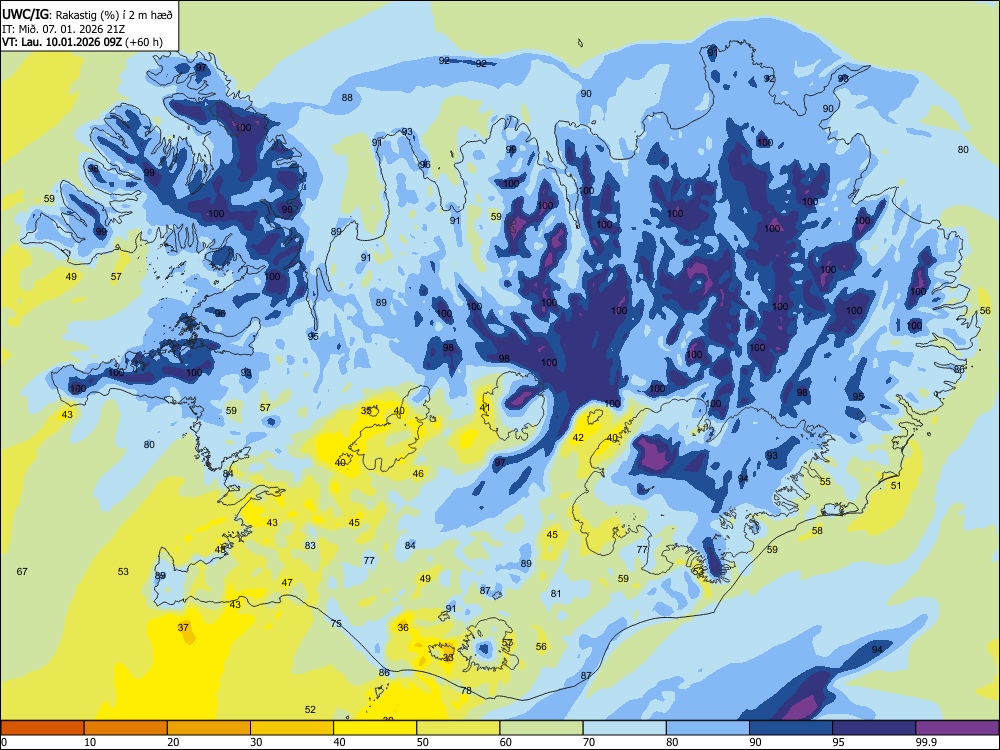Image resolution: width=1000 pixels, height=750 pixels.
Task: Select the map value "53" over the sea
Action: coord(123,571)
